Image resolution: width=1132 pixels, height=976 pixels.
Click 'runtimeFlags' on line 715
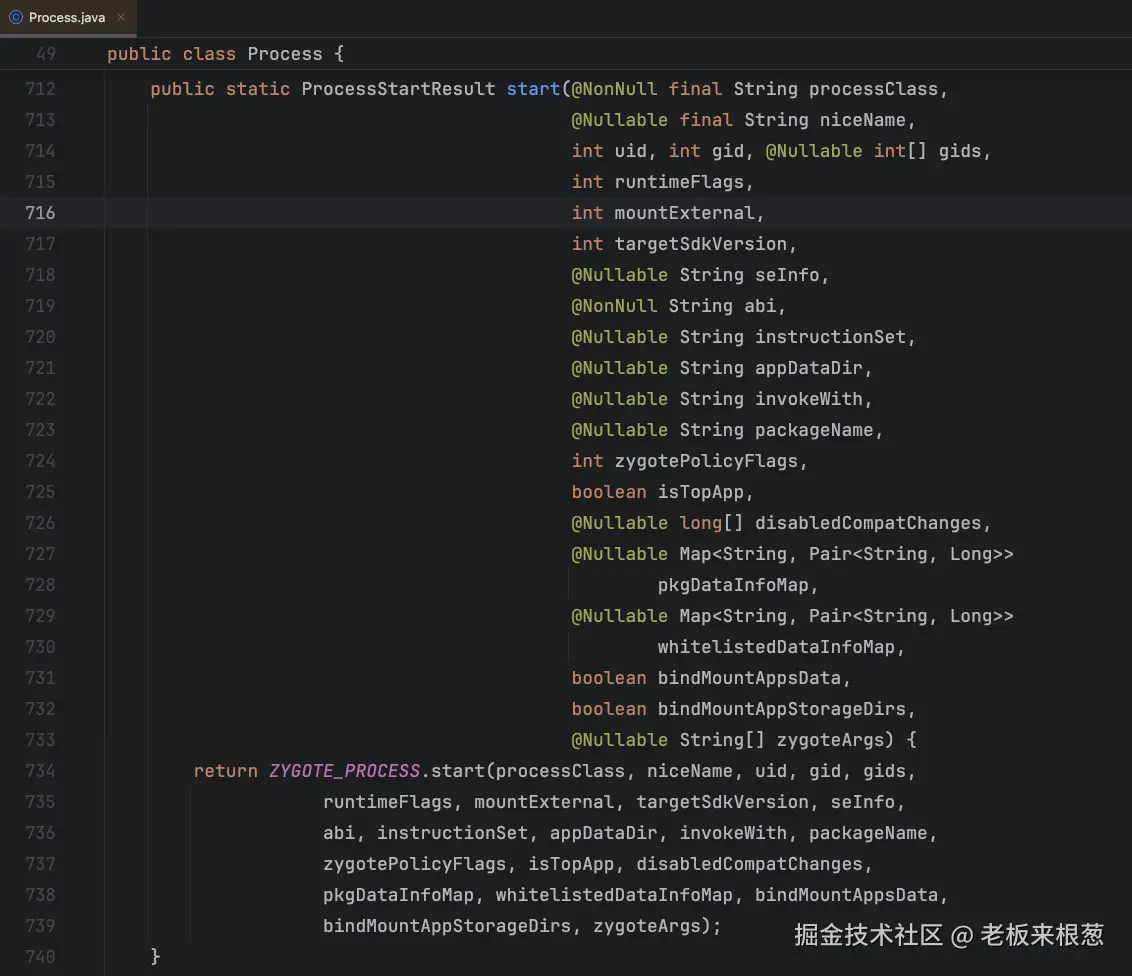[x=679, y=182]
